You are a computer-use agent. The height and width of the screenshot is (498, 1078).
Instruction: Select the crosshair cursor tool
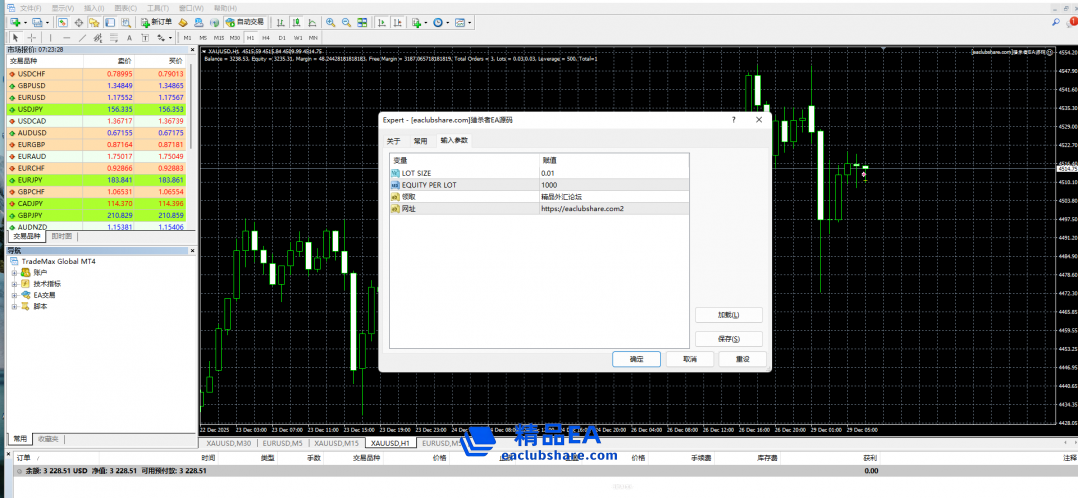32,37
